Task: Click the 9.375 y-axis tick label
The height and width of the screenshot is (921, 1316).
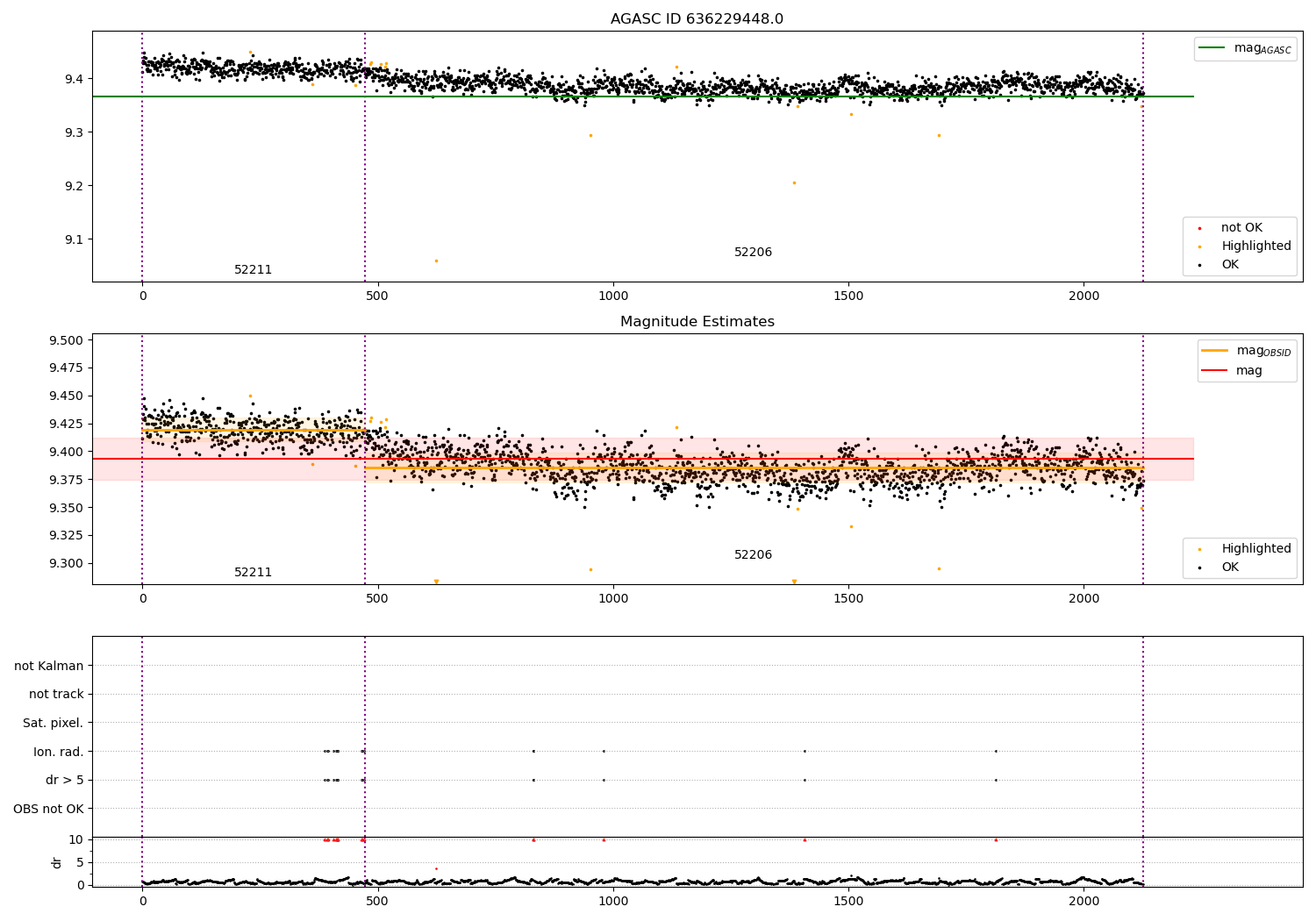Action: pyautogui.click(x=66, y=480)
